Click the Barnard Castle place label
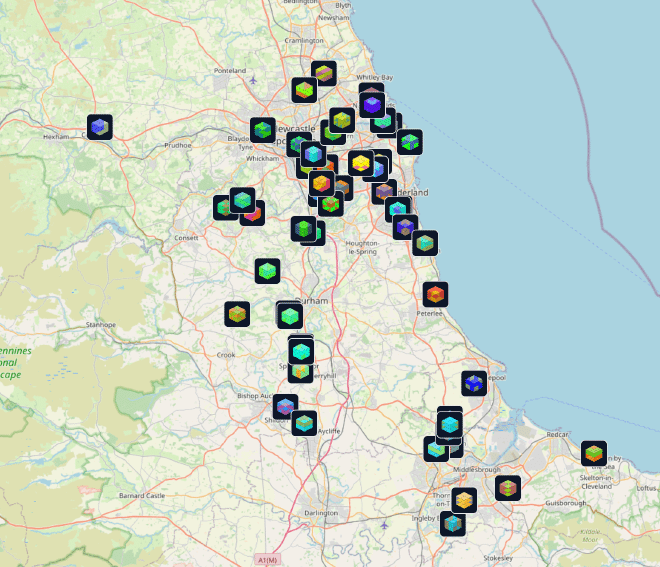 click(140, 495)
